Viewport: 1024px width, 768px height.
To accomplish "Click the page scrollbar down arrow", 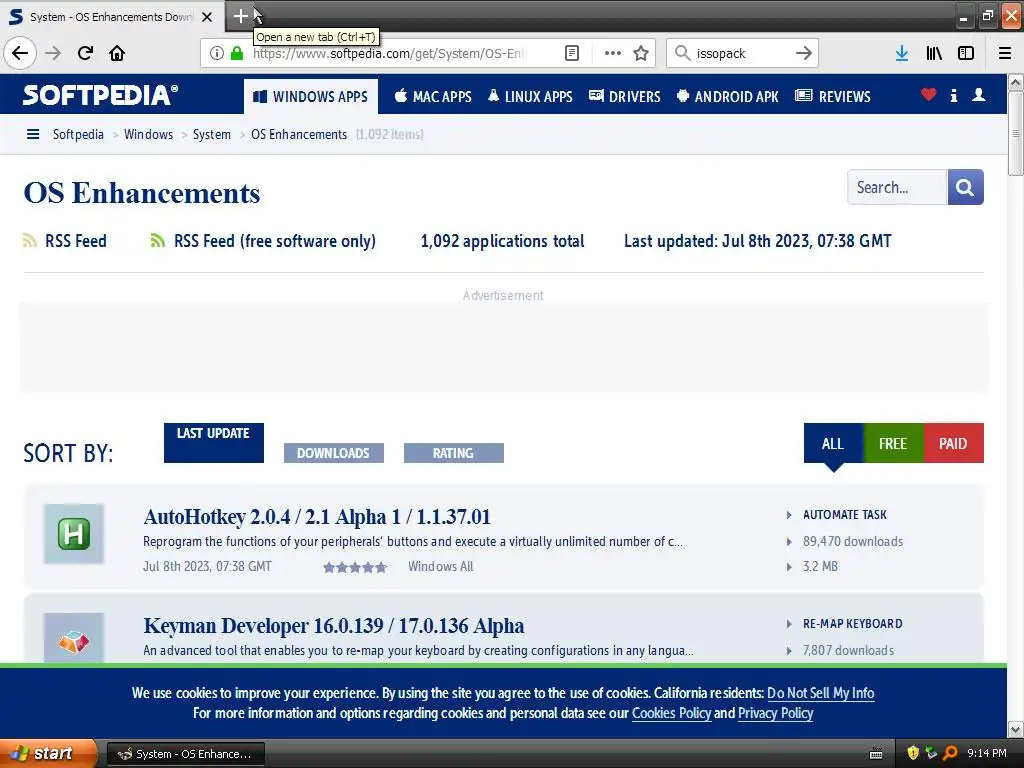I will coord(1016,729).
